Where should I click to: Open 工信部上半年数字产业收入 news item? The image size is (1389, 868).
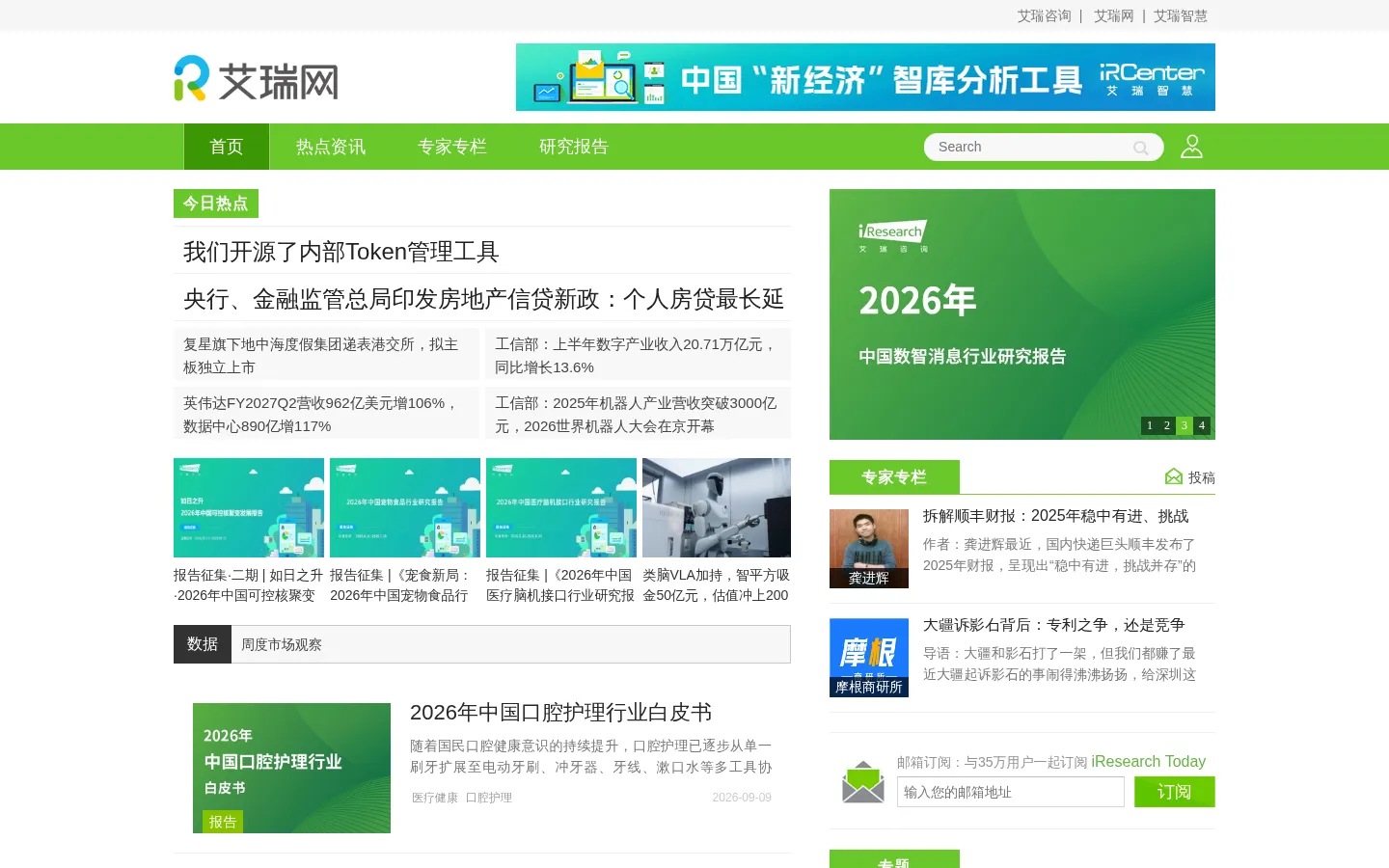pyautogui.click(x=638, y=356)
